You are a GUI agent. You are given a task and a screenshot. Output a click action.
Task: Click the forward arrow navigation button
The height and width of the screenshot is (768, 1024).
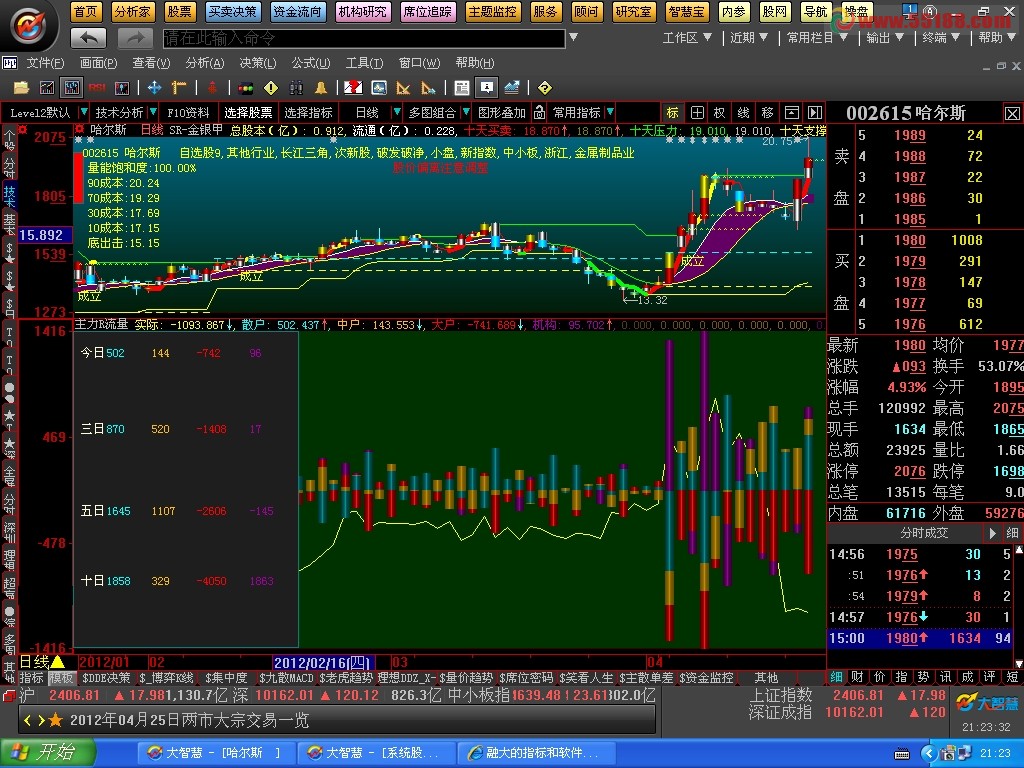(x=135, y=39)
